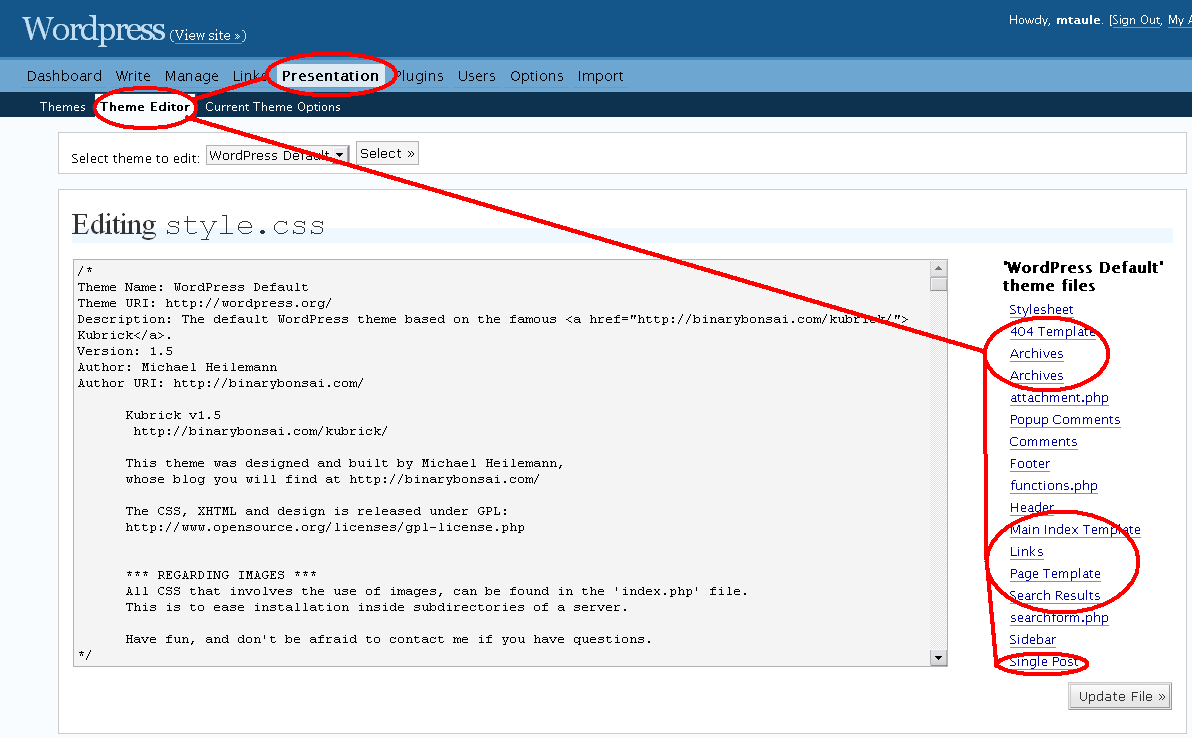Click the 'Author: Michael Heilemann' line
The width and height of the screenshot is (1192, 738).
pyautogui.click(x=177, y=367)
